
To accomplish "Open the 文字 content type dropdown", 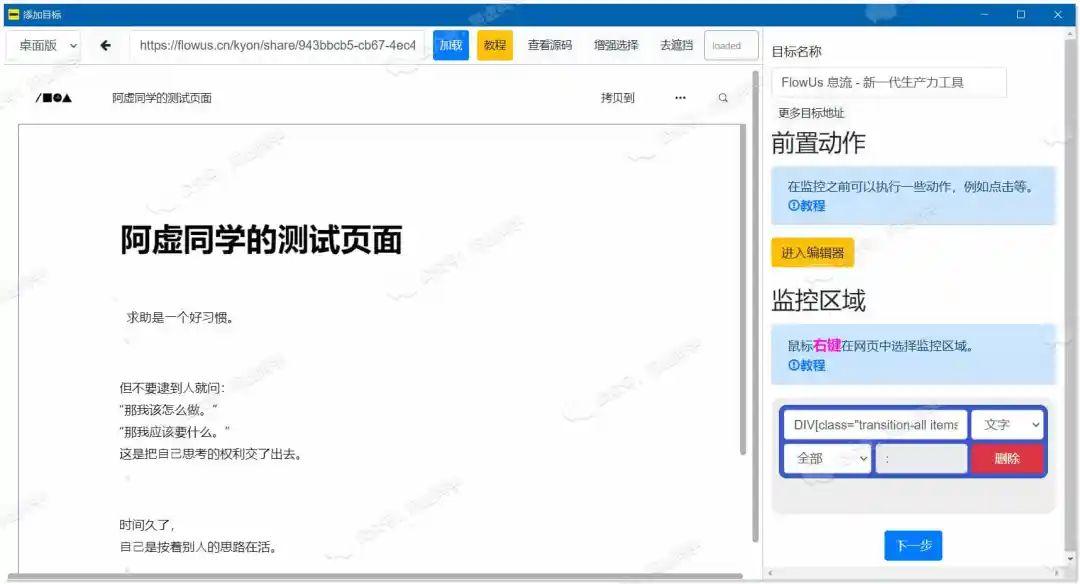I will click(1007, 424).
